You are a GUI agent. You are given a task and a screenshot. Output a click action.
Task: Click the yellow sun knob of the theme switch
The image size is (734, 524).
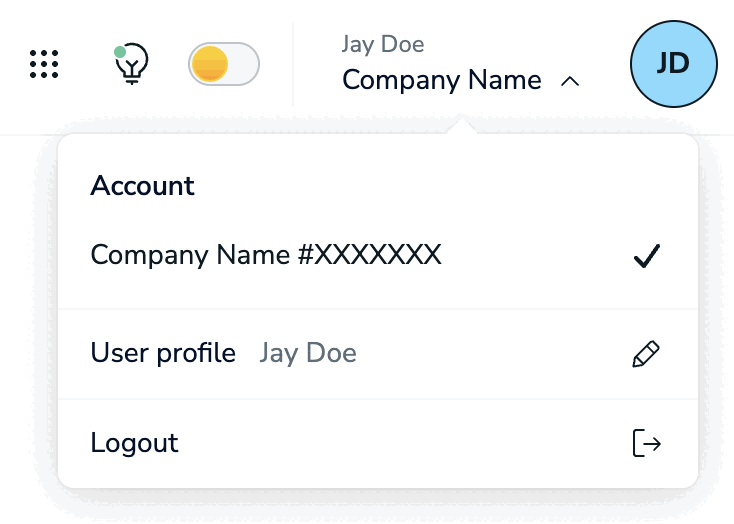tap(210, 65)
